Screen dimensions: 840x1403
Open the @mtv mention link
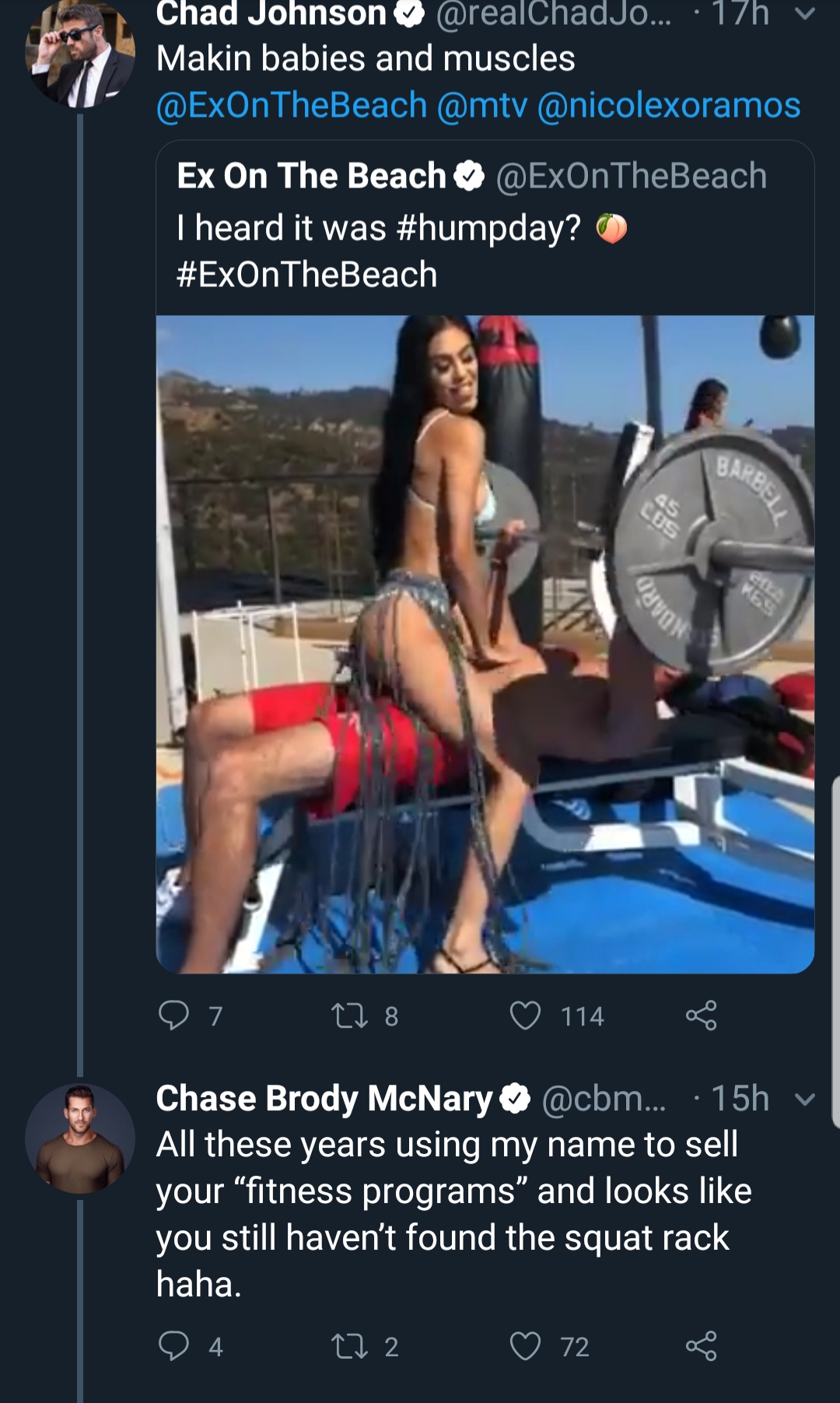tap(482, 105)
